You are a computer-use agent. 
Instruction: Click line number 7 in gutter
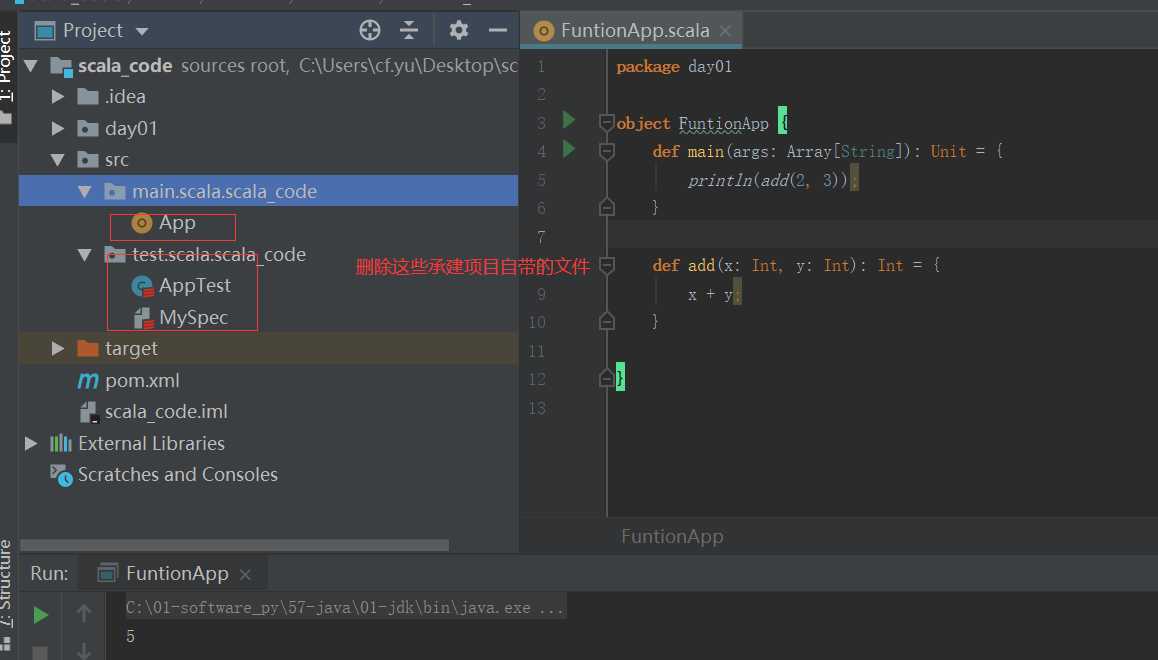click(541, 237)
